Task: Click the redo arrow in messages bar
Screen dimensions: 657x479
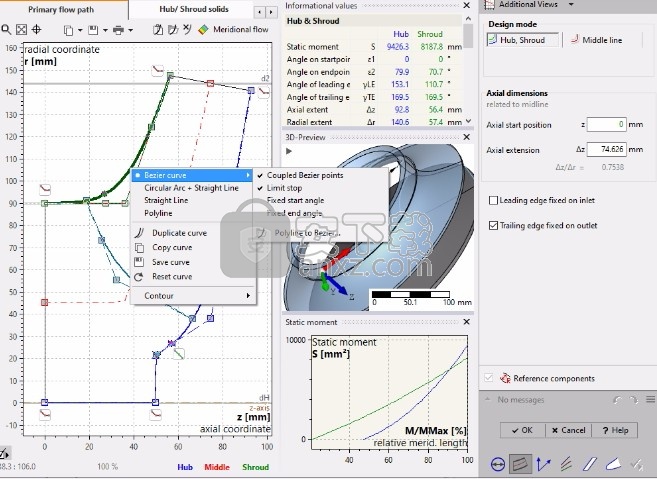Action: [634, 400]
